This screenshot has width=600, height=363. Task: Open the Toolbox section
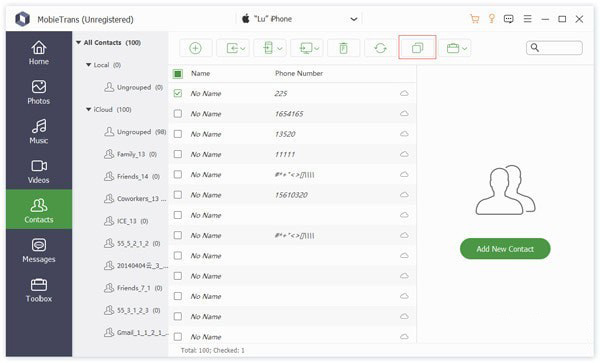39,290
